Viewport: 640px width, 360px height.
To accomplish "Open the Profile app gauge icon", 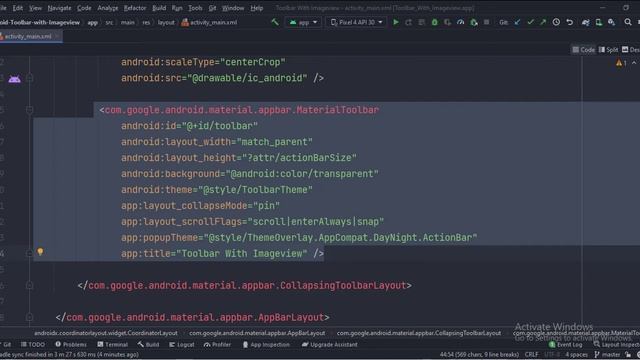I will 461,22.
